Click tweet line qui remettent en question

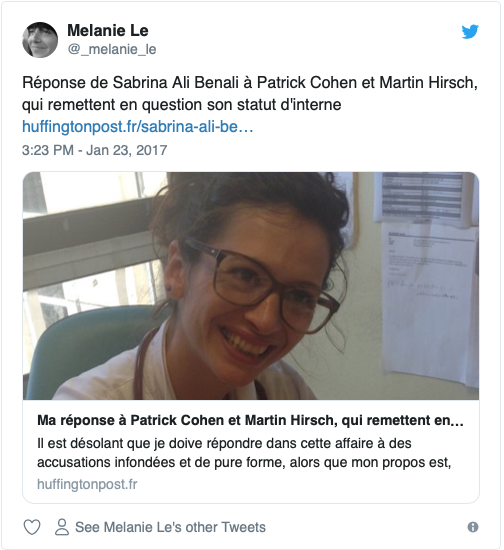[182, 105]
